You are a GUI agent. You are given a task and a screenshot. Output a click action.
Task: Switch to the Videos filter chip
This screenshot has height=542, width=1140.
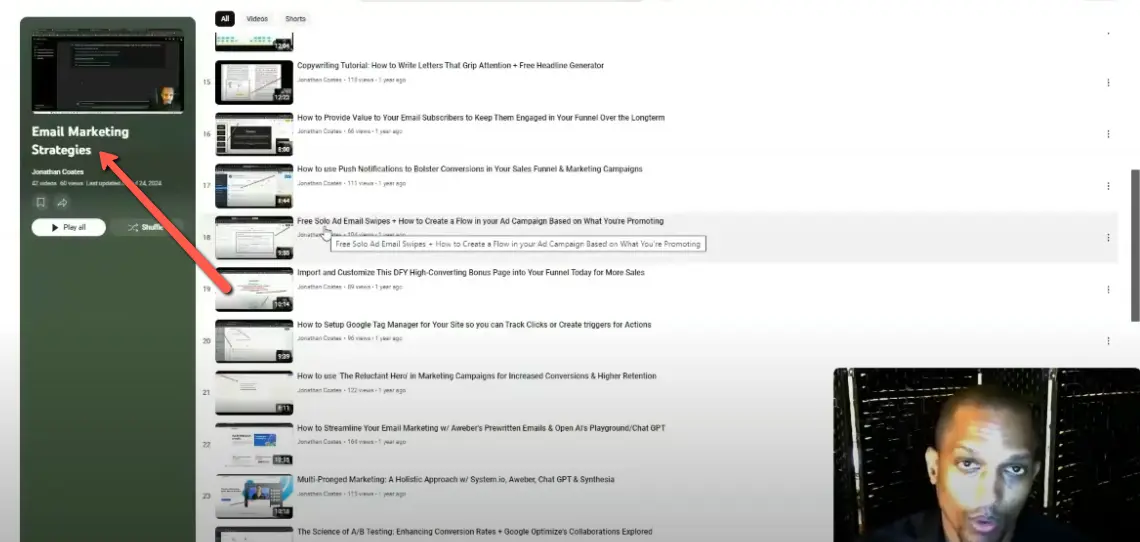point(257,19)
